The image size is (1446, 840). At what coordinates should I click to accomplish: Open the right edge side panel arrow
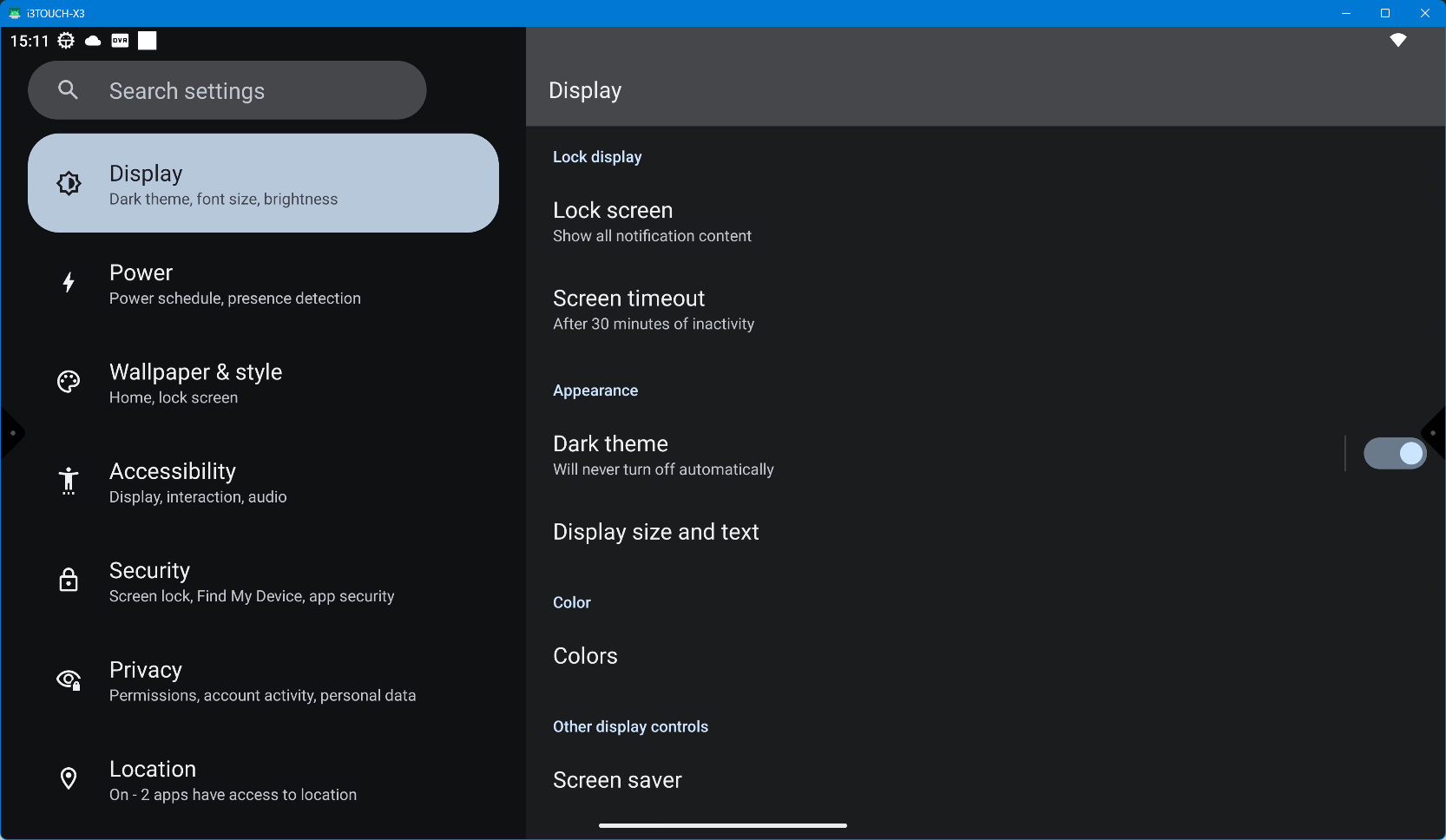click(x=1434, y=433)
